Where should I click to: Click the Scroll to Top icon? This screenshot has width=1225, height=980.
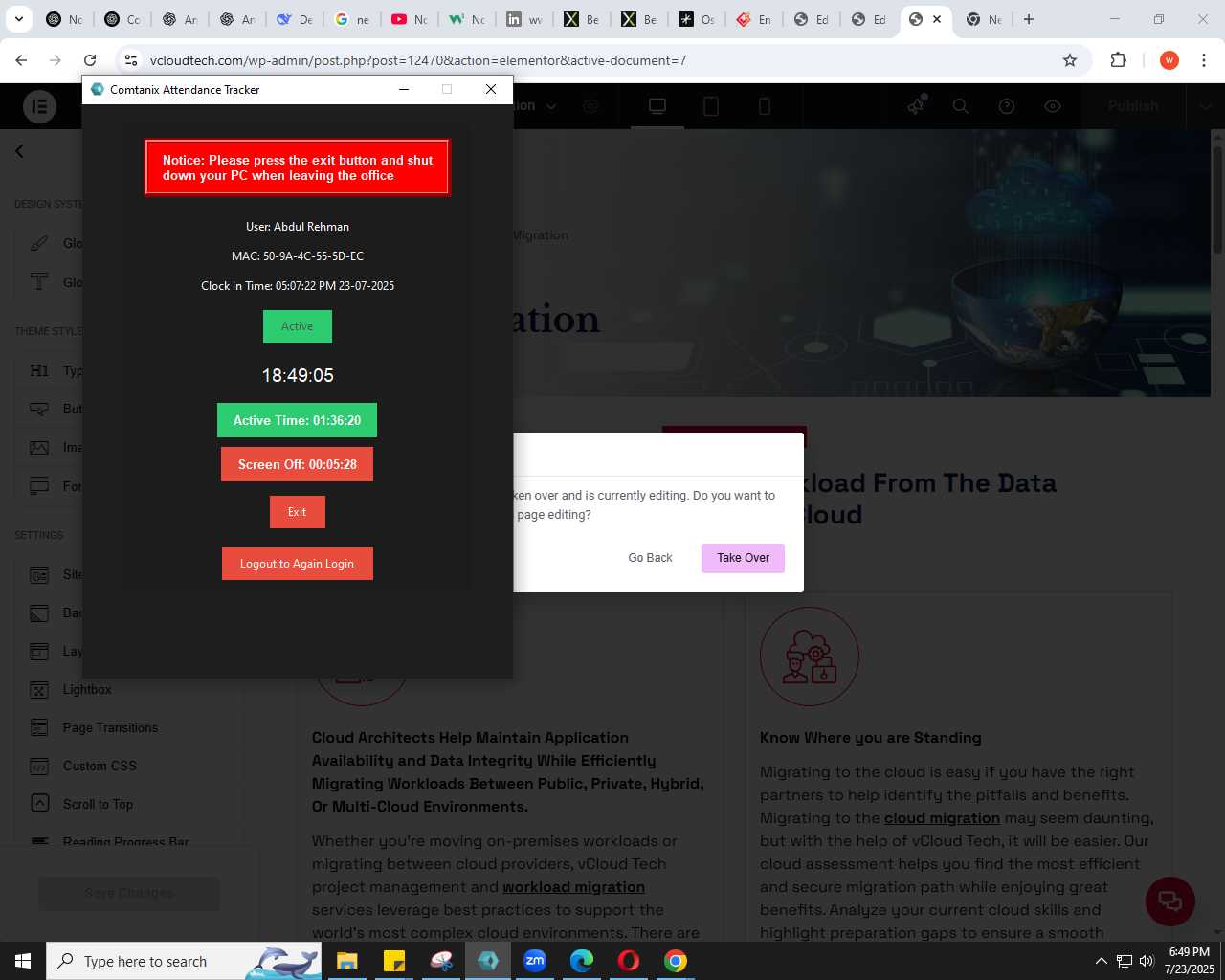(39, 804)
